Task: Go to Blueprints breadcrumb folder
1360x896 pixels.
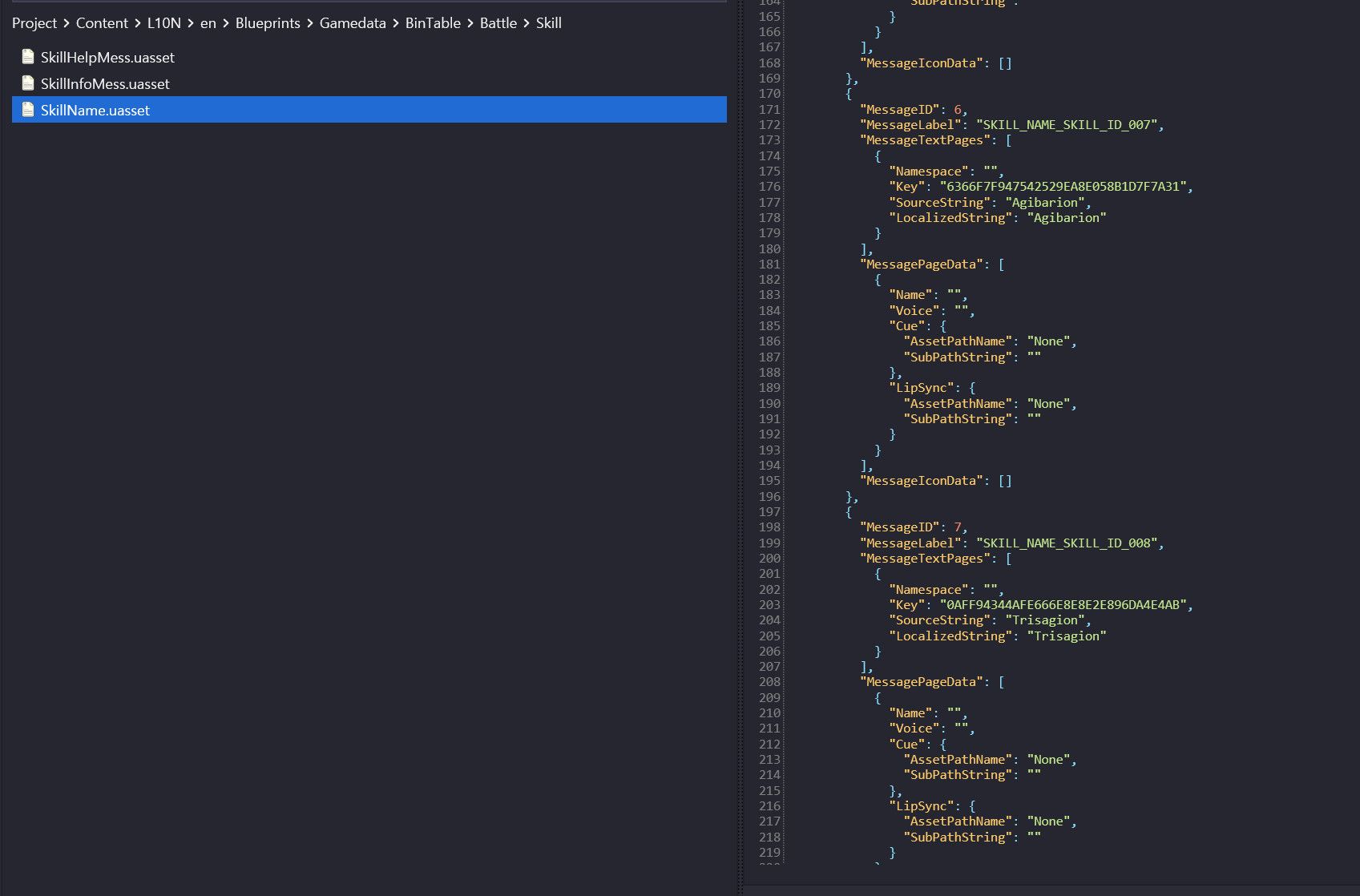Action: [268, 23]
